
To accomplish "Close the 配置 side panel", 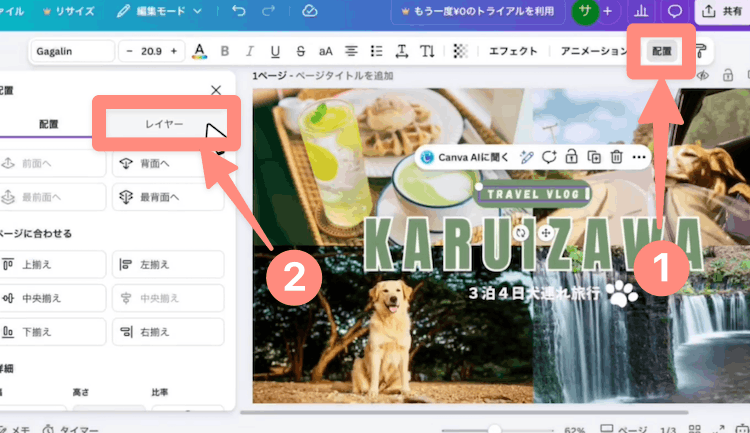I will [216, 90].
